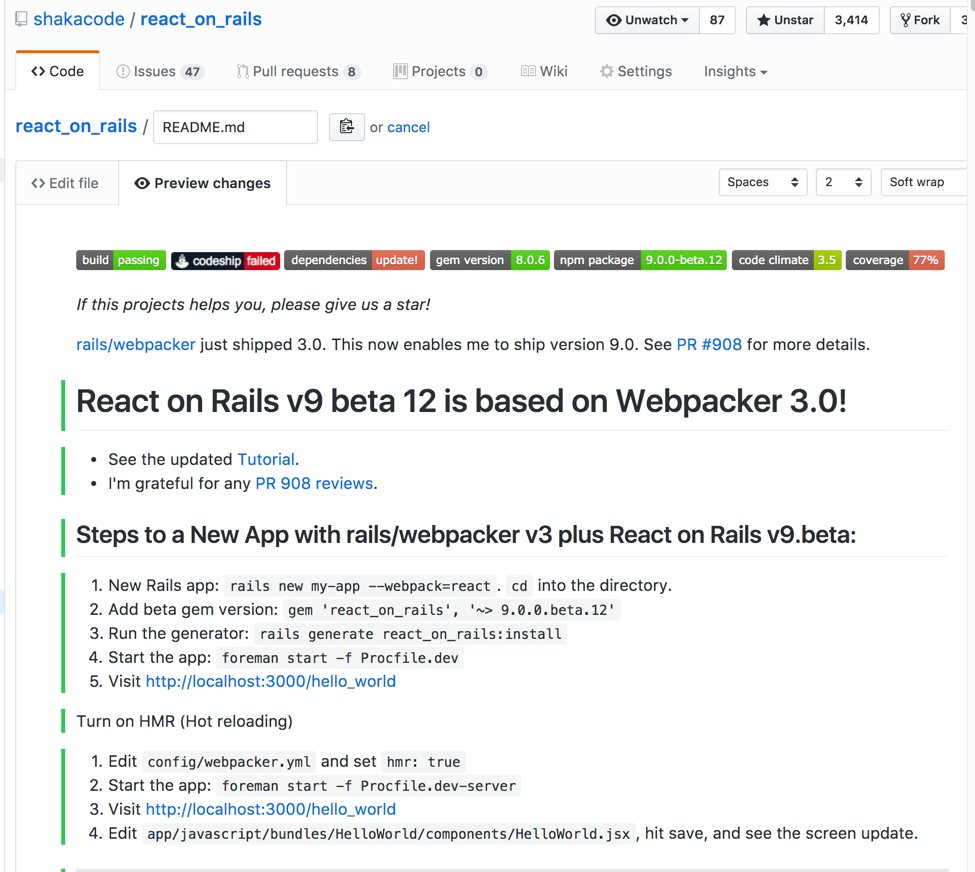Click the "foreman start -f Procfile.dev-server" code
975x872 pixels.
pyautogui.click(x=369, y=786)
